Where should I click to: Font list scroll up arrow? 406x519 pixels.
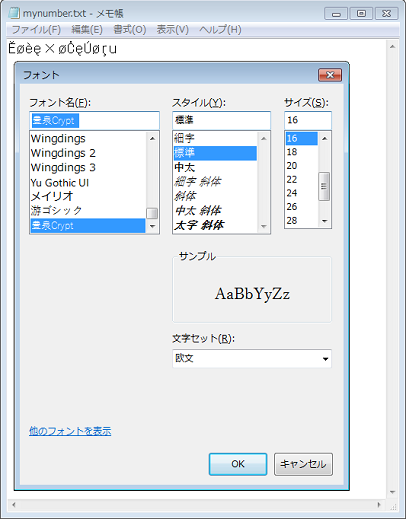tap(152, 138)
